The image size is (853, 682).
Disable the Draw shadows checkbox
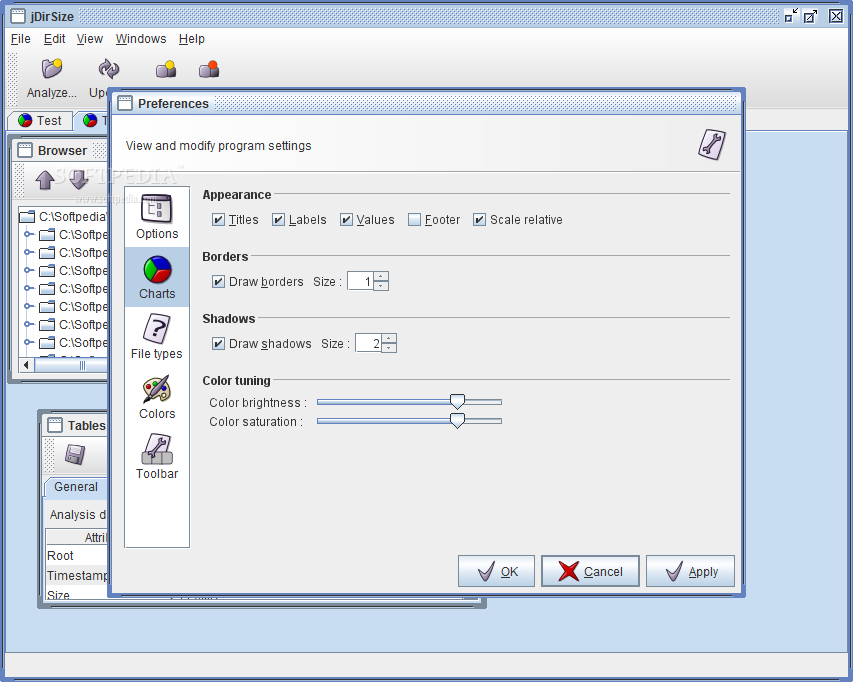click(x=218, y=344)
